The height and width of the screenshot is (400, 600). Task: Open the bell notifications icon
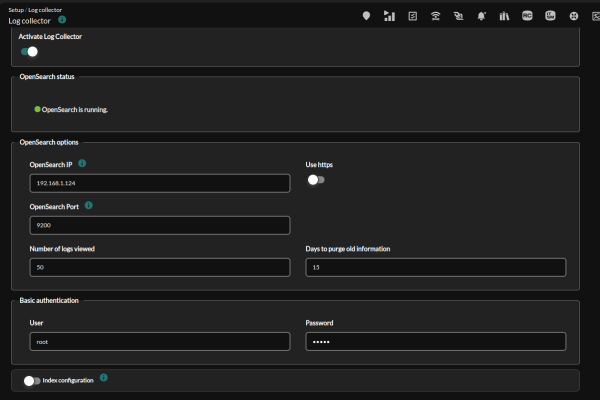pos(481,16)
